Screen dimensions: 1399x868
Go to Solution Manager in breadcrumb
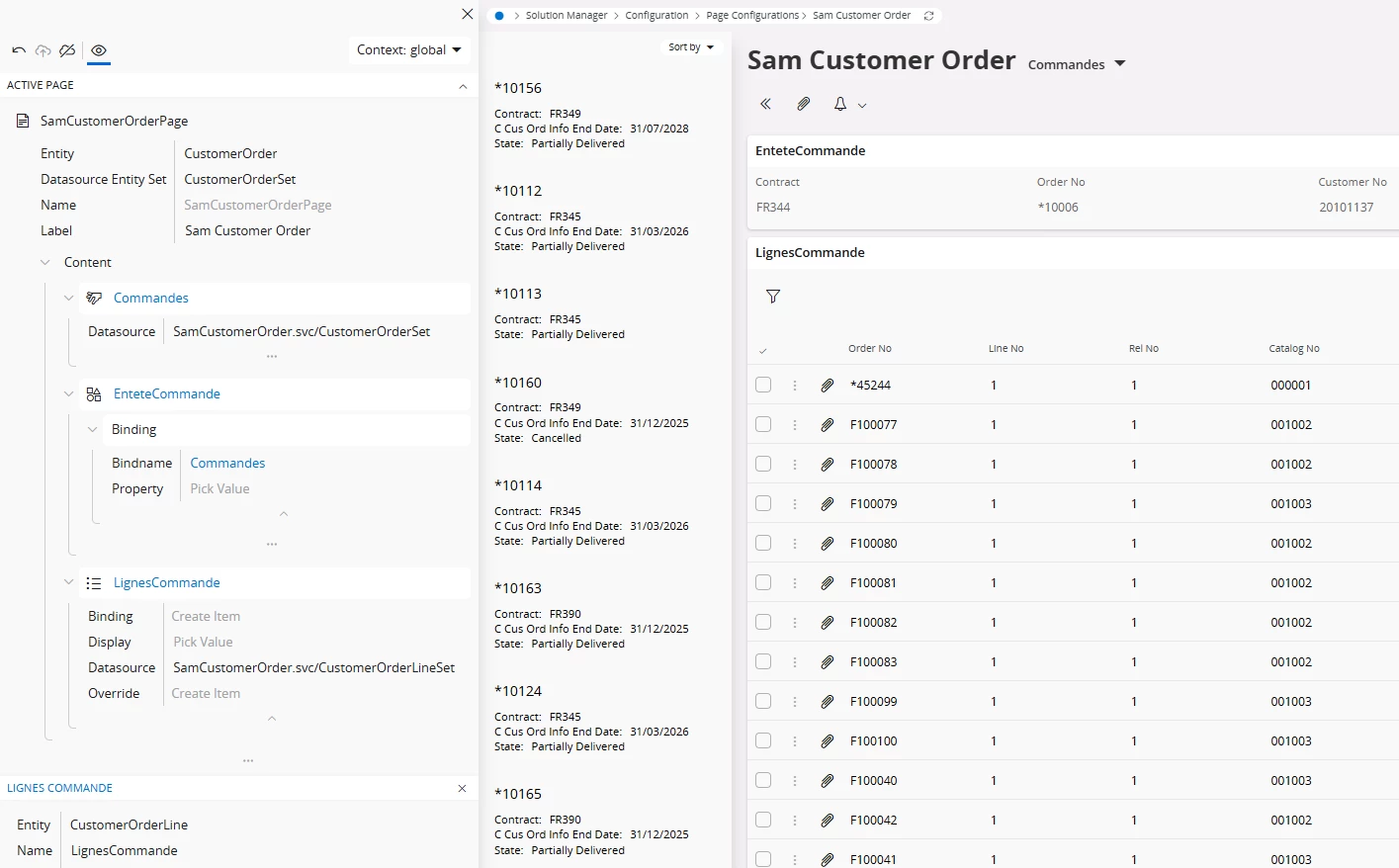pos(567,16)
